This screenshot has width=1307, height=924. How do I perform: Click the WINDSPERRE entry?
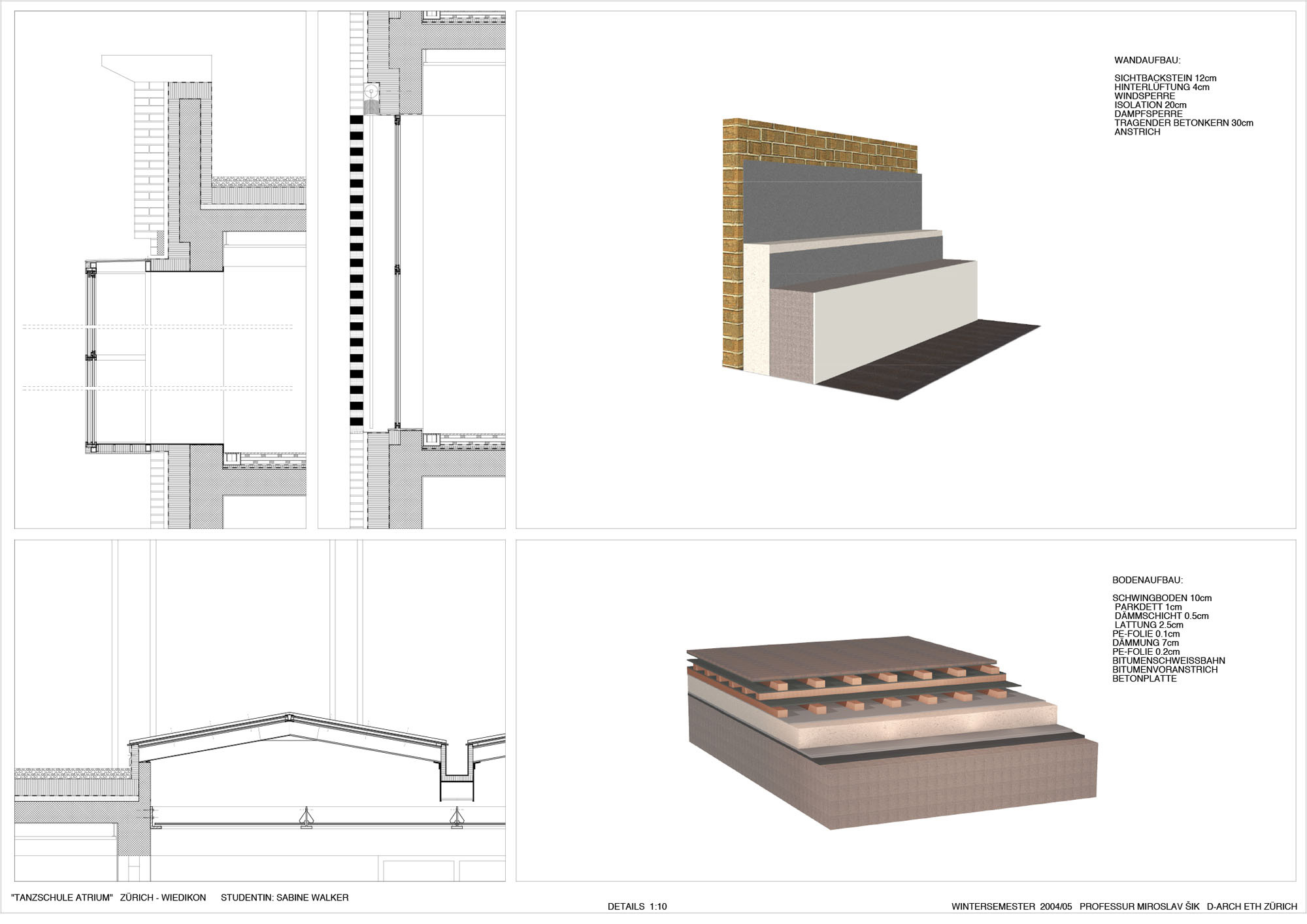click(1144, 96)
